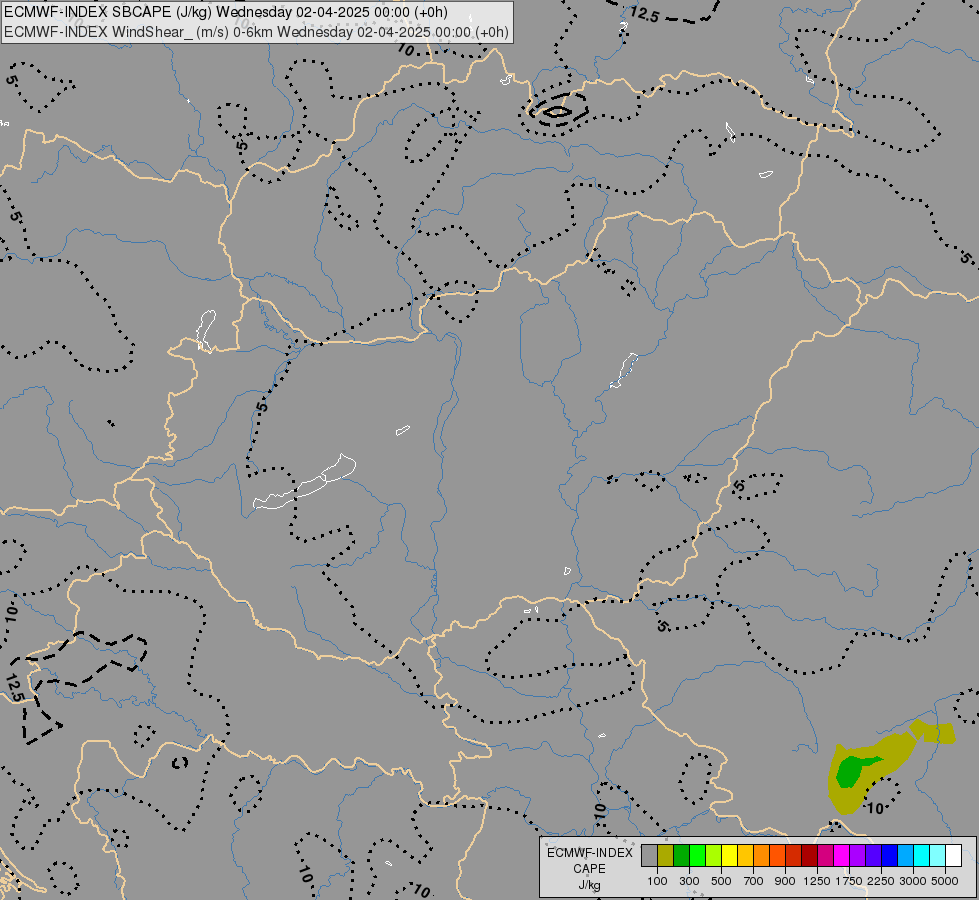Pick the dark green legend swatch
The width and height of the screenshot is (979, 900).
pos(681,855)
